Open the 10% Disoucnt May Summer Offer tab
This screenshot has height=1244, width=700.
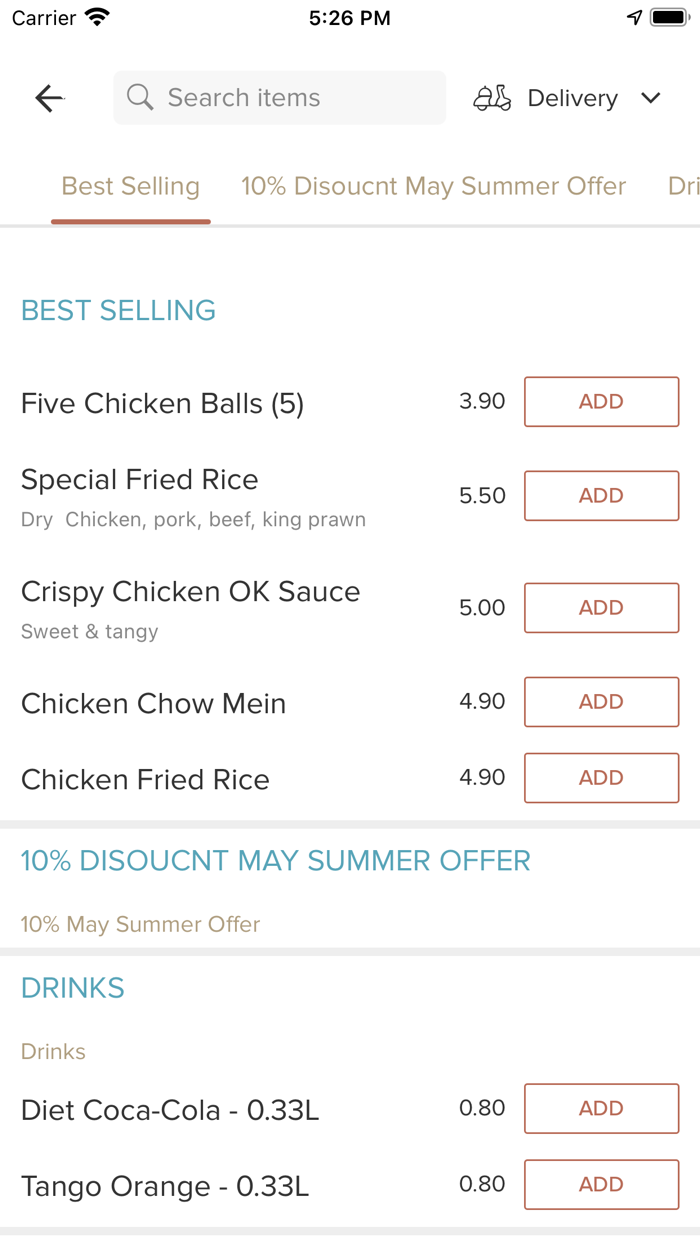pos(433,186)
